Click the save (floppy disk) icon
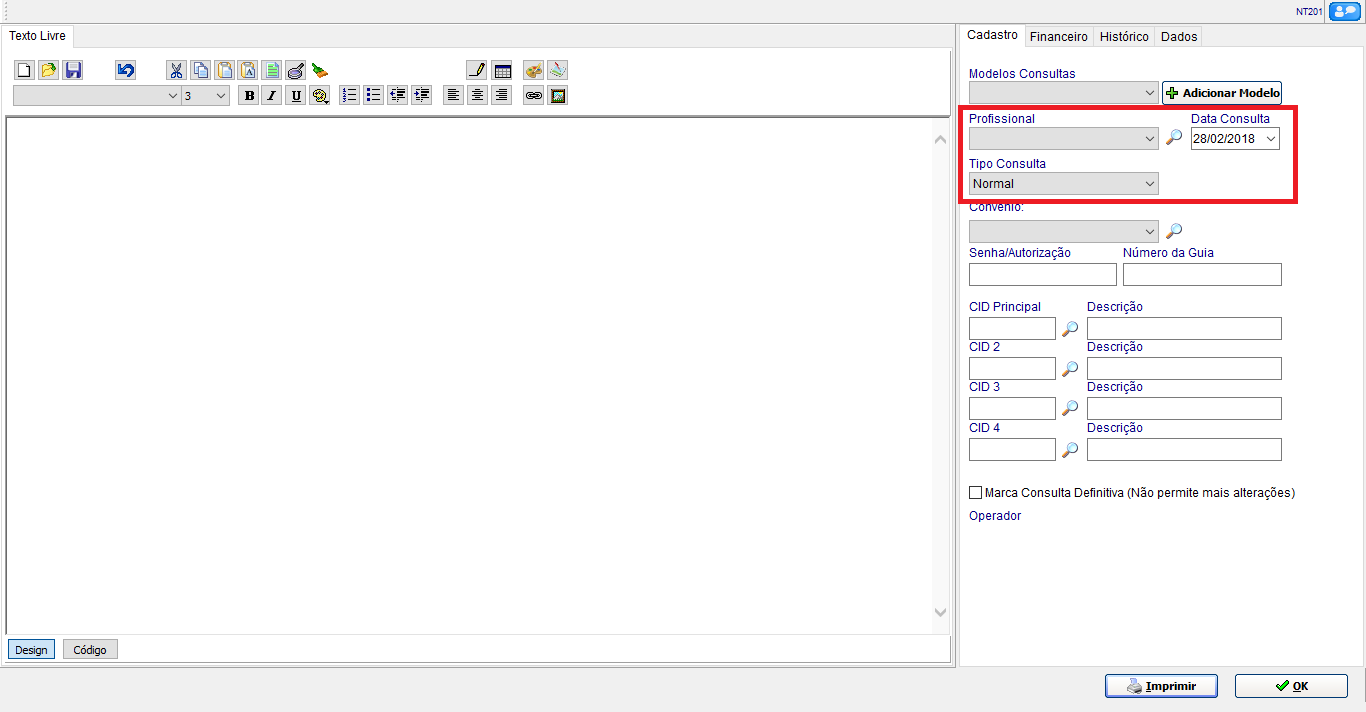This screenshot has height=712, width=1366. tap(73, 70)
